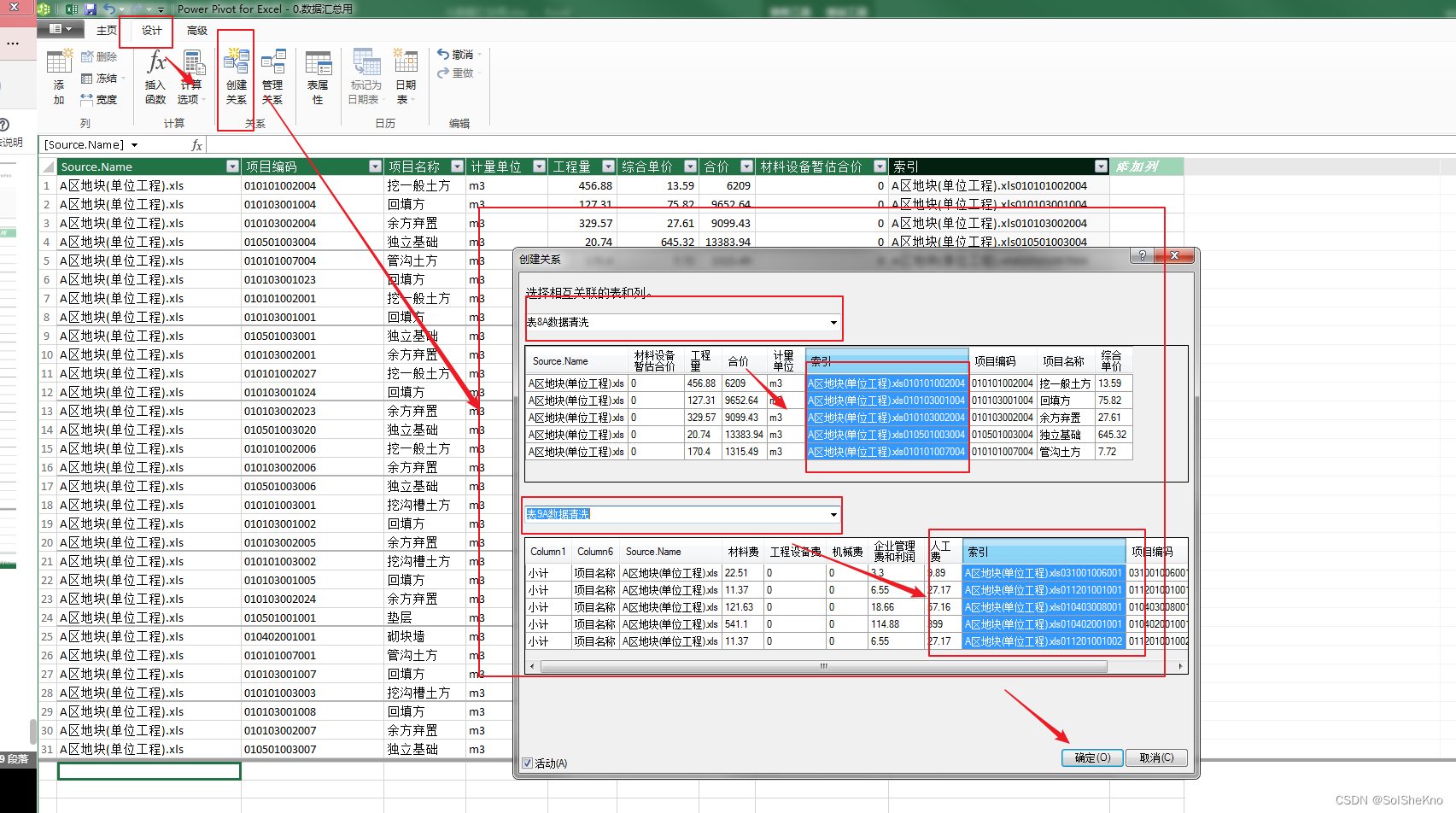
Task: Click row header number 10
Action: (x=47, y=354)
